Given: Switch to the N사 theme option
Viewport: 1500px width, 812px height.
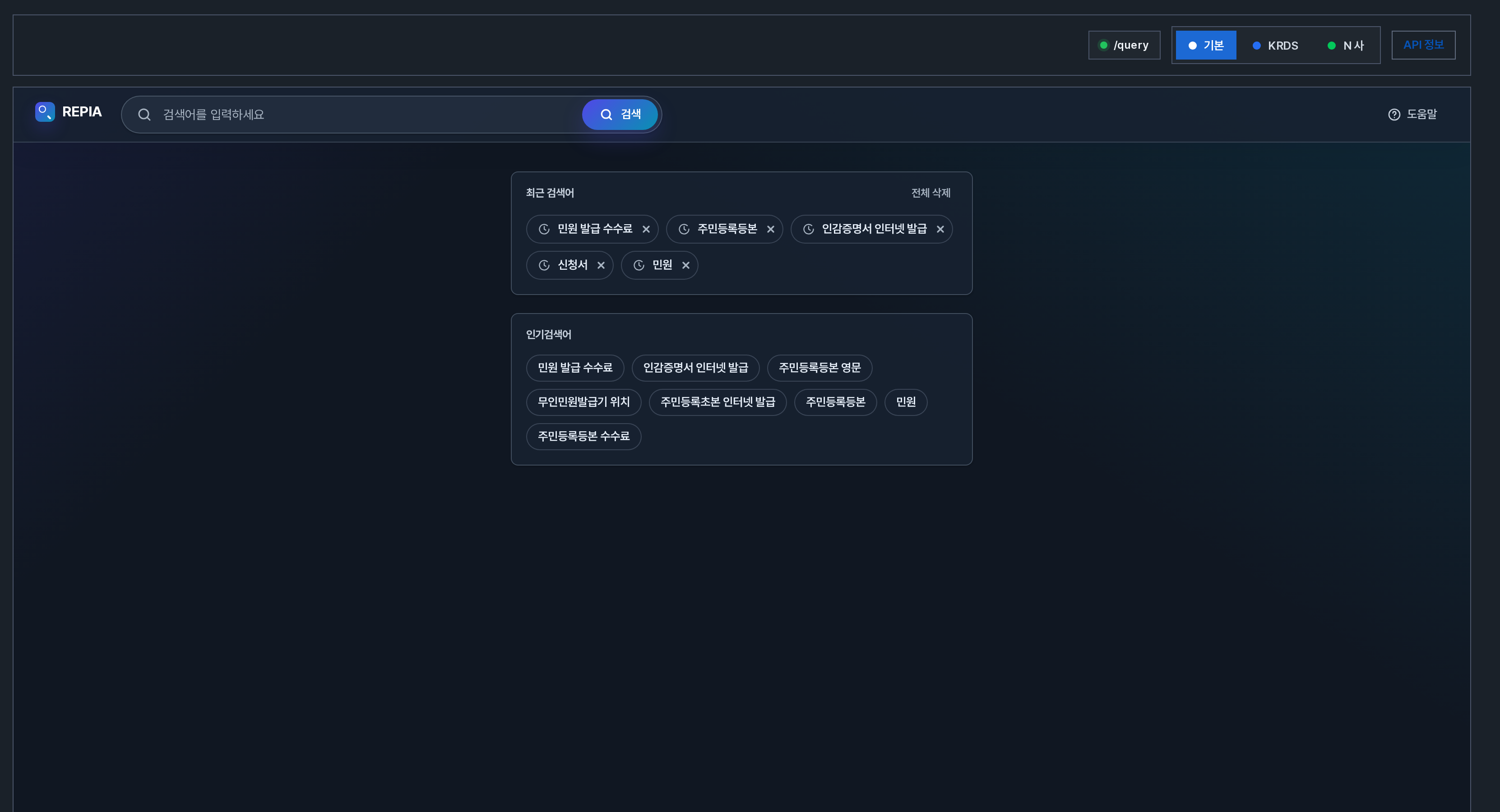Looking at the screenshot, I should coord(1346,46).
